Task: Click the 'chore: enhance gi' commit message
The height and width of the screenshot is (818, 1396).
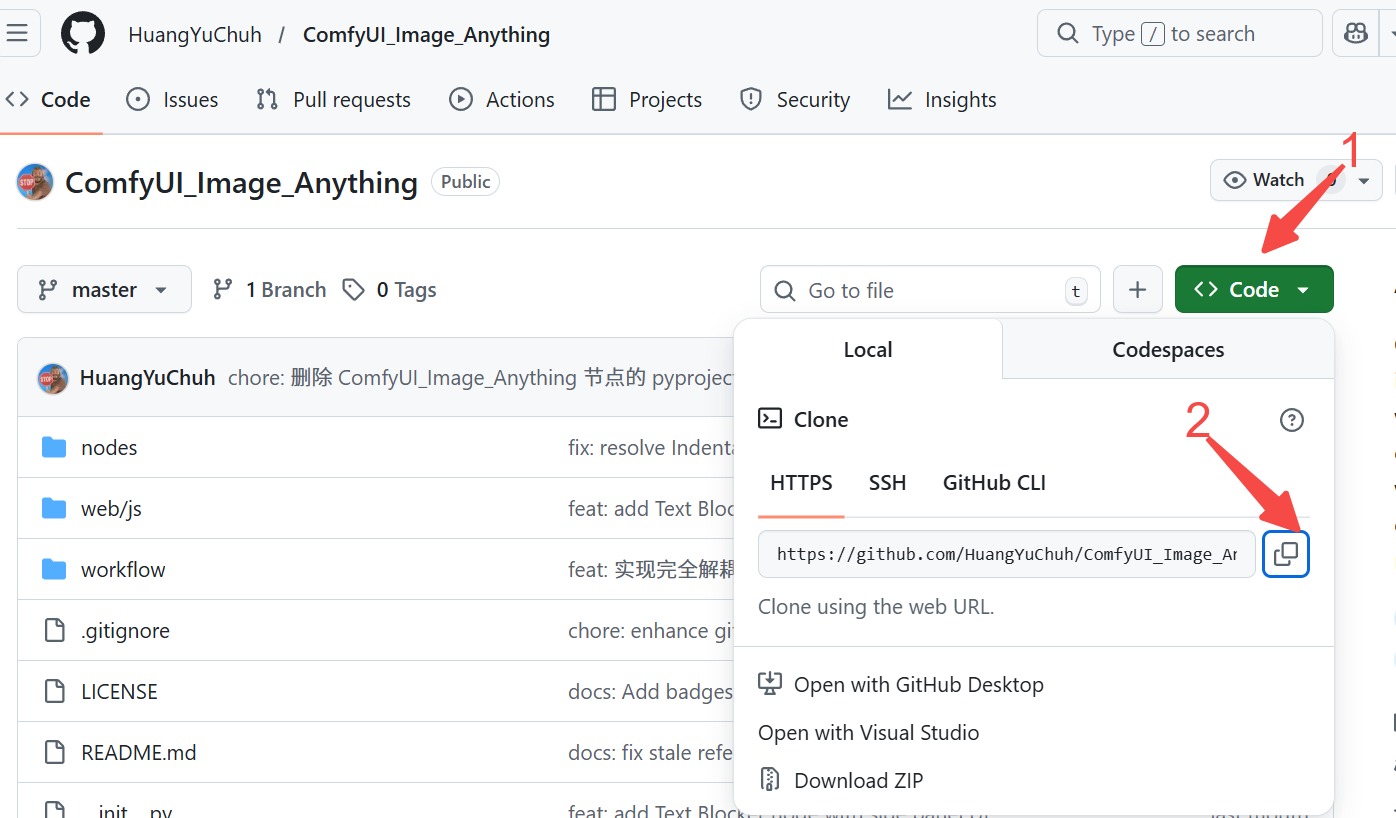Action: [651, 630]
